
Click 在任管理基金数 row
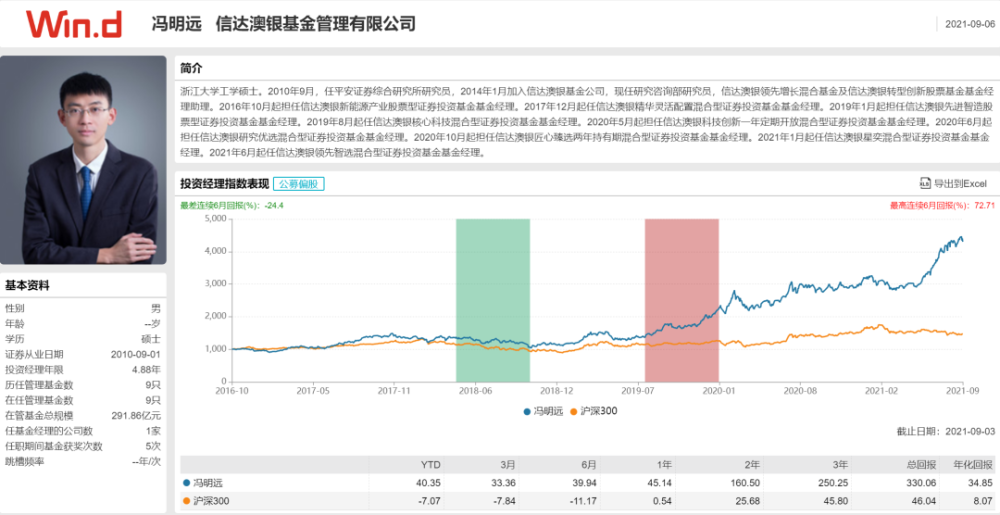pyautogui.click(x=83, y=400)
